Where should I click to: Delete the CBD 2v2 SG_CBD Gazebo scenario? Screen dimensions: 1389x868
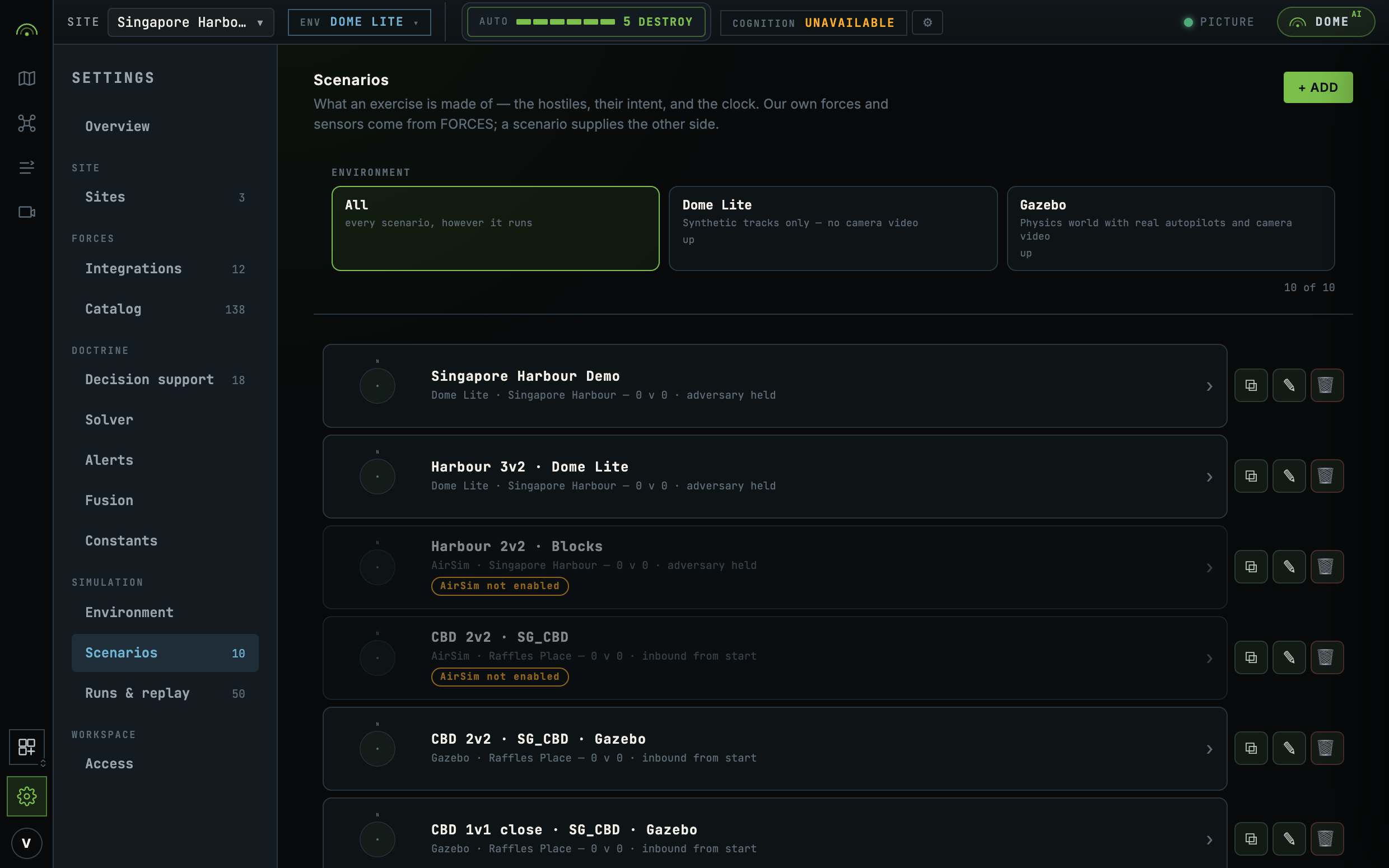pos(1327,748)
